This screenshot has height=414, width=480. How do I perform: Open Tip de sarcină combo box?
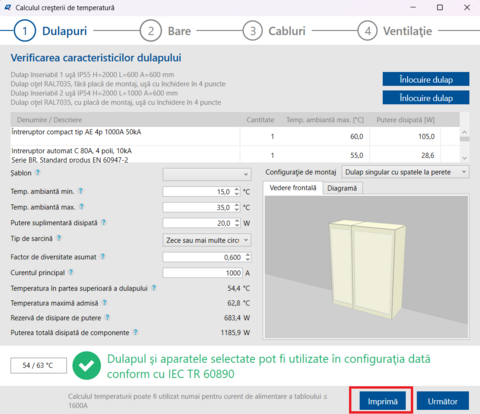click(x=207, y=240)
